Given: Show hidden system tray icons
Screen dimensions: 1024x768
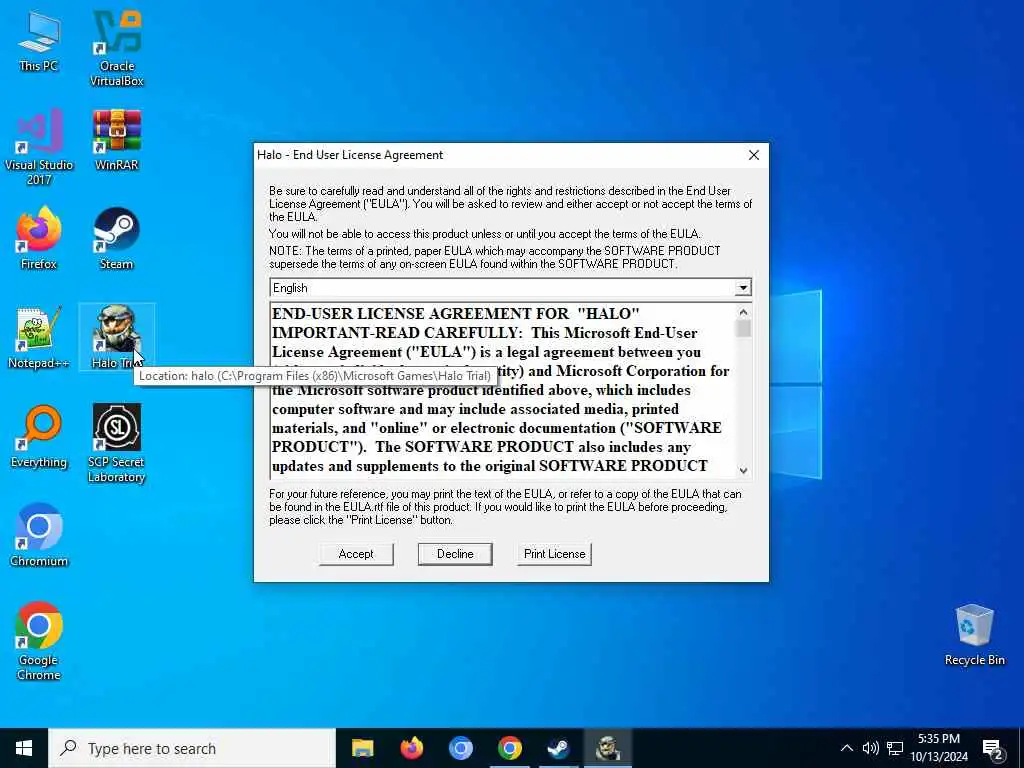Looking at the screenshot, I should click(x=846, y=748).
